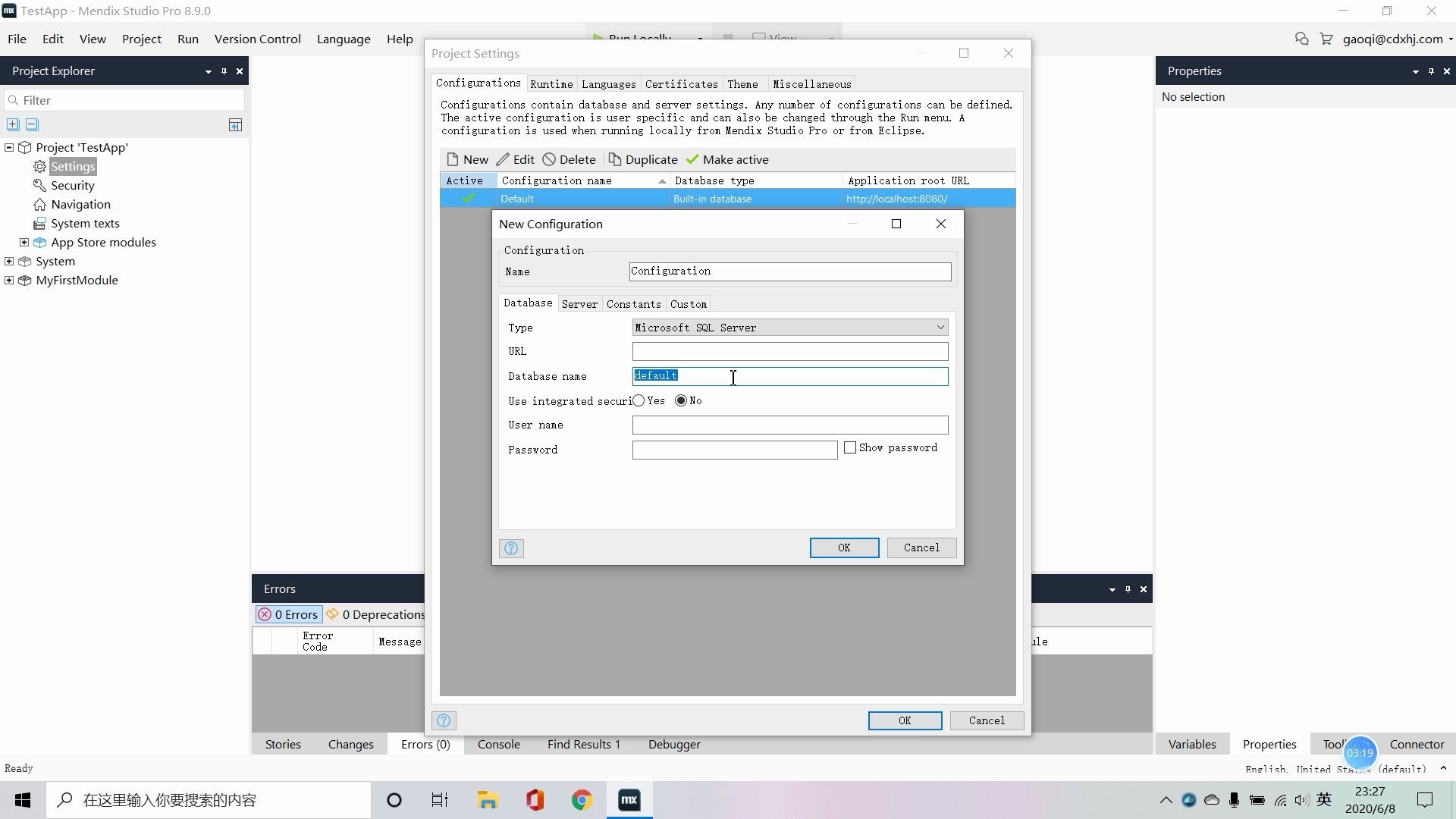Click the User name input field
Viewport: 1456px width, 819px height.
[789, 425]
